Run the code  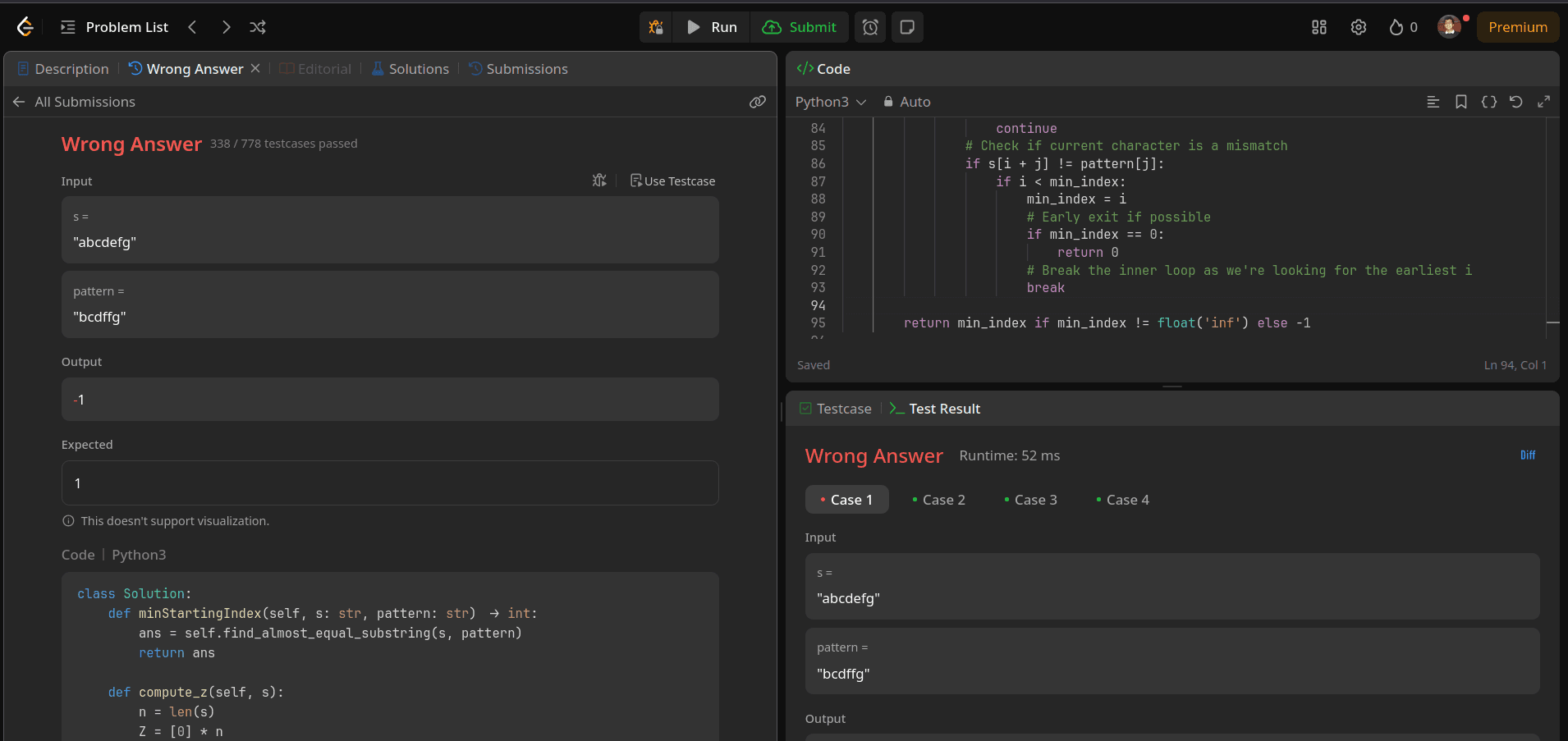coord(712,27)
